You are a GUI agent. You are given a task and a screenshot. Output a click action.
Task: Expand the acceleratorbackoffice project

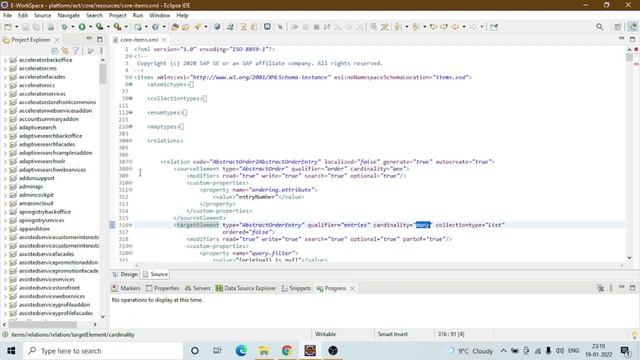(5, 60)
